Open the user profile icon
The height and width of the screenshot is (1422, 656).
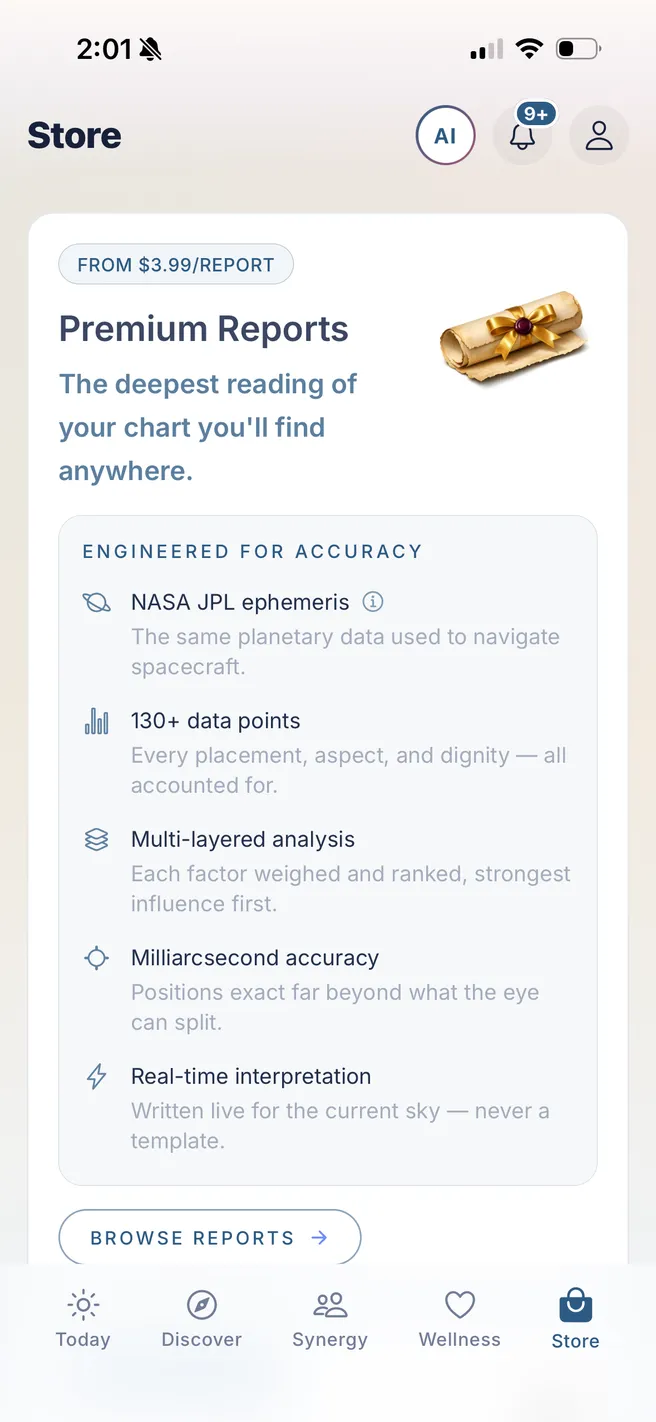point(599,135)
